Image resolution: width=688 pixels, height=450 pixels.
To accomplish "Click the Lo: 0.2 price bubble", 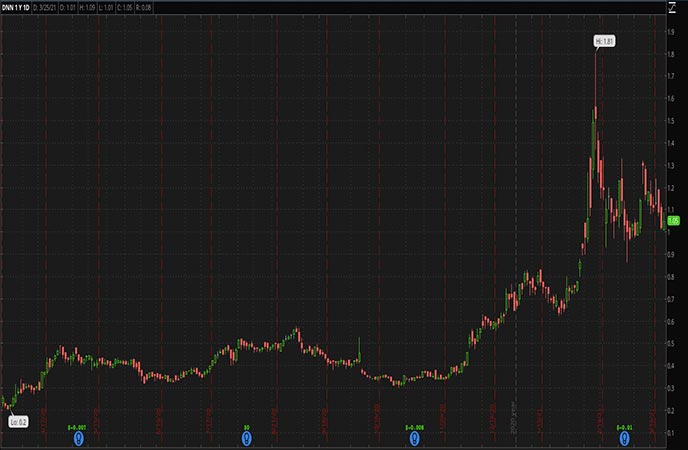I will coord(18,422).
